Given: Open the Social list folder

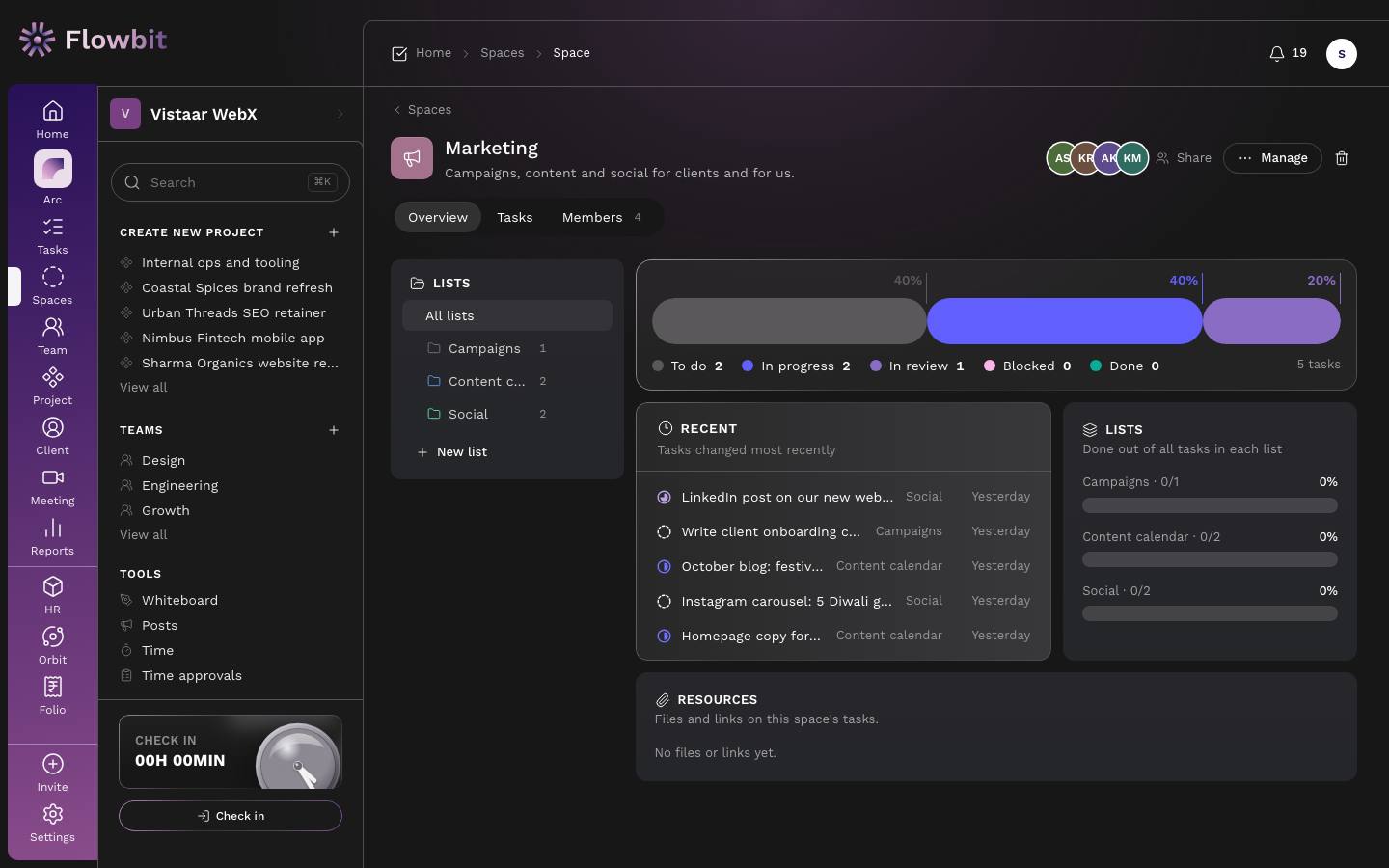Looking at the screenshot, I should 507,414.
